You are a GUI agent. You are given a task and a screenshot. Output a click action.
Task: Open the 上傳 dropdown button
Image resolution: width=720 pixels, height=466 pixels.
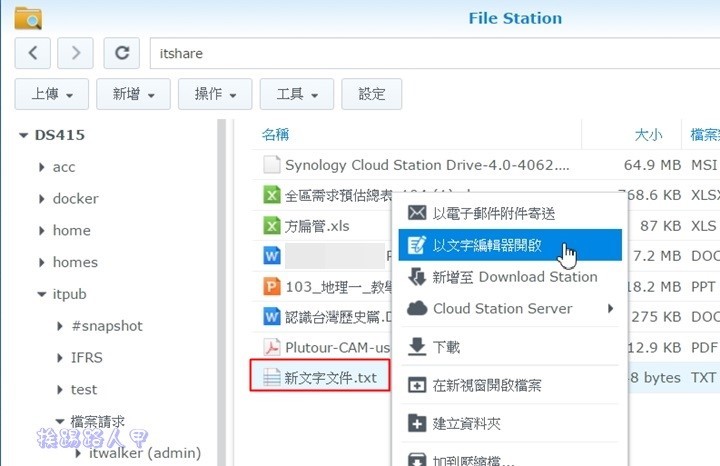(52, 94)
